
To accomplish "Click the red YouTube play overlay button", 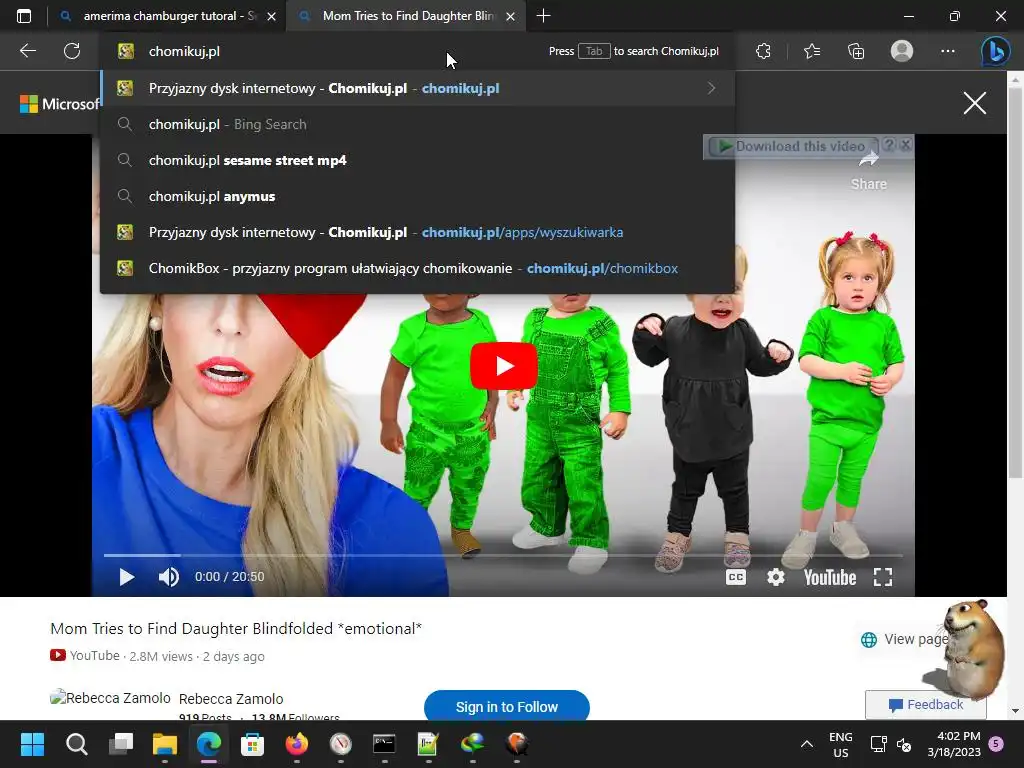I will click(x=504, y=366).
